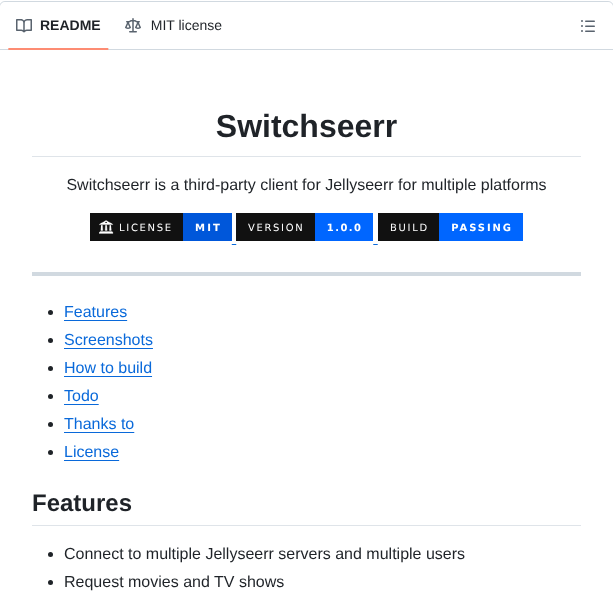Click the Build Passing badge
Image resolution: width=613 pixels, height=613 pixels.
click(450, 227)
